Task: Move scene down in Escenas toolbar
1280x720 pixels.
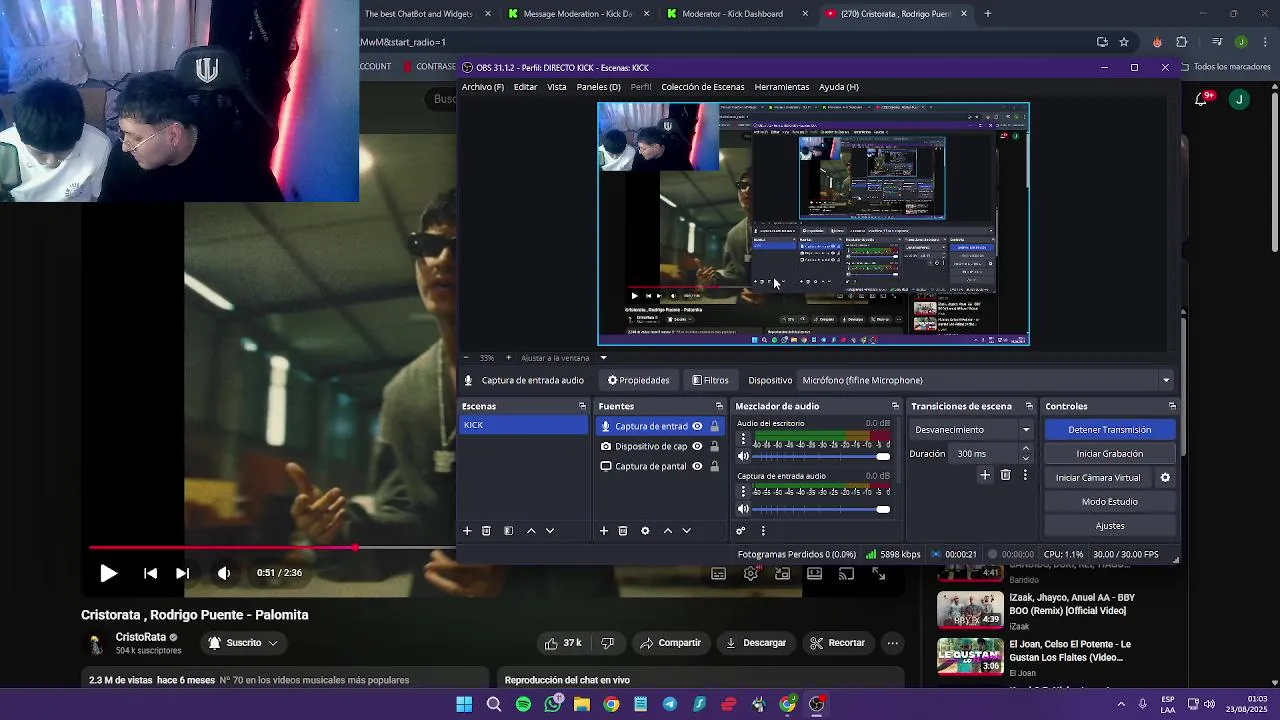Action: pyautogui.click(x=550, y=531)
